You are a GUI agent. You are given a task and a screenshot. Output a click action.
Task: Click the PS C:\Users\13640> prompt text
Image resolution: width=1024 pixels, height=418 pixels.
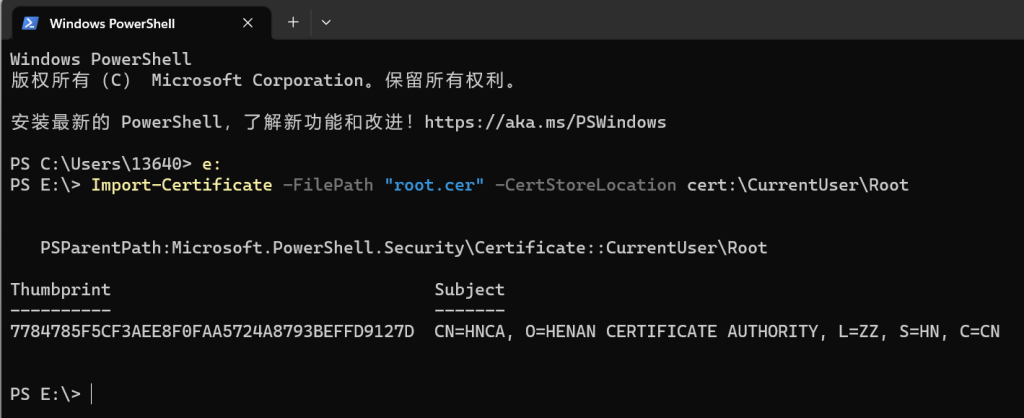(101, 165)
